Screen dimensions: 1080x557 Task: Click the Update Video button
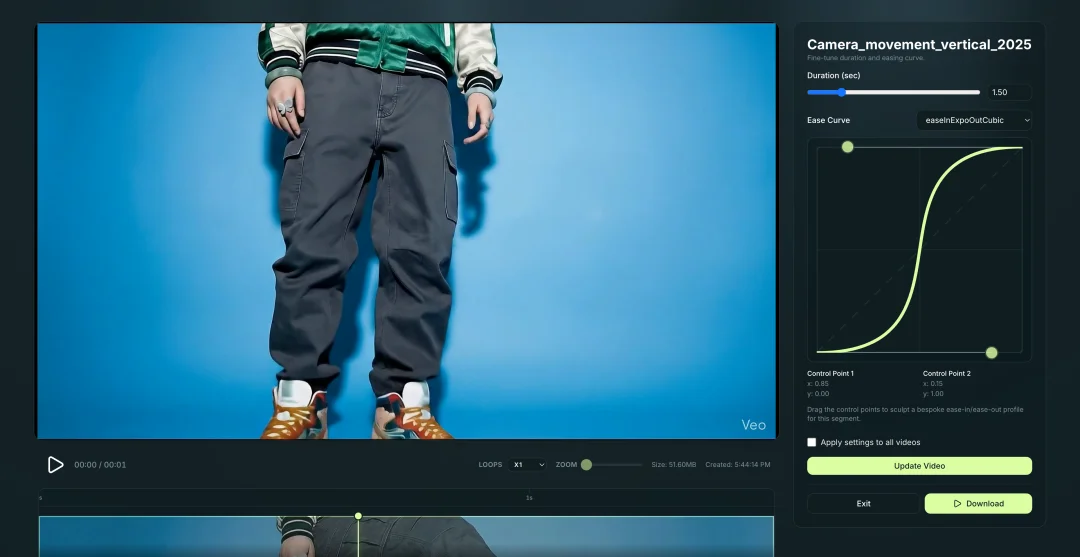[x=919, y=466]
